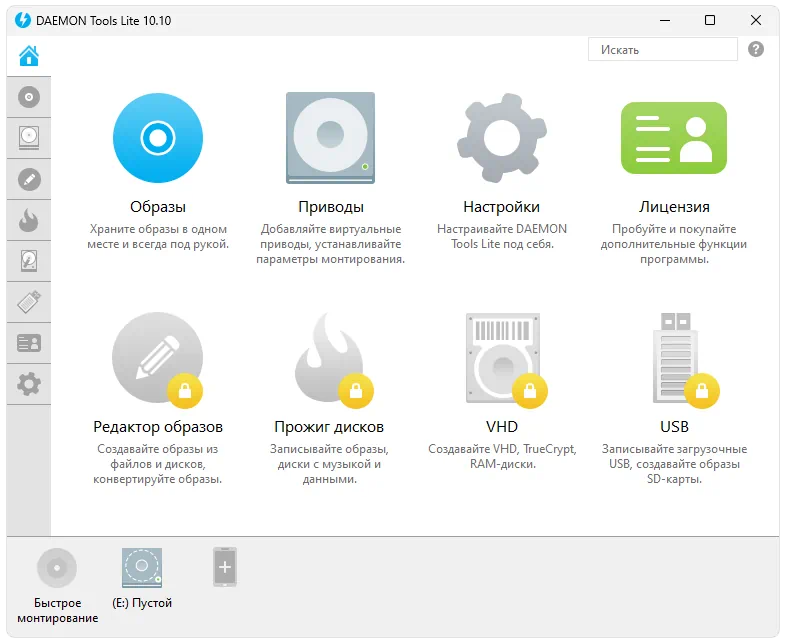Open Disc Burning from sidebar flame icon
Image resolution: width=785 pixels, height=643 pixels.
pos(29,220)
